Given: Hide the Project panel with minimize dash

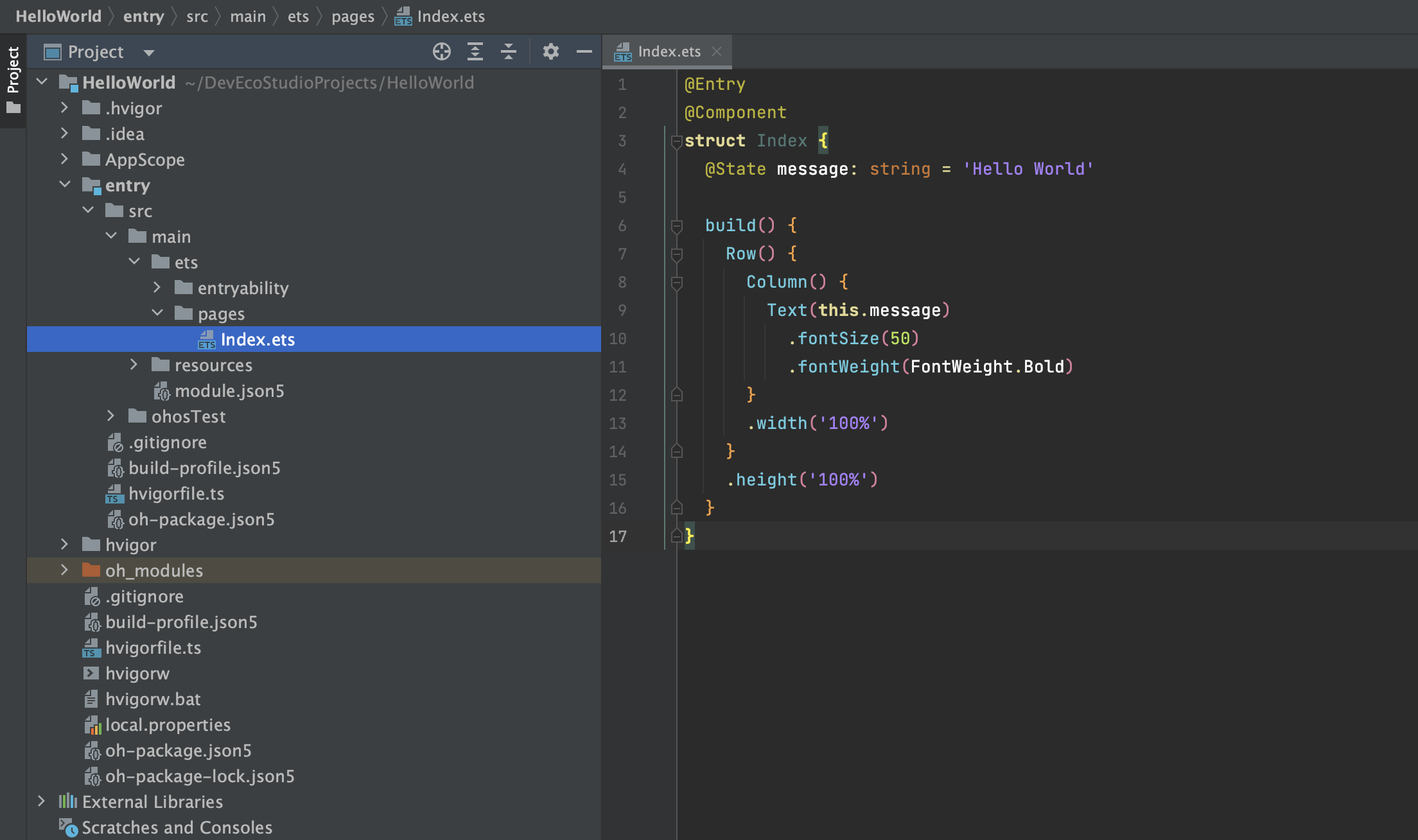Looking at the screenshot, I should (x=584, y=51).
